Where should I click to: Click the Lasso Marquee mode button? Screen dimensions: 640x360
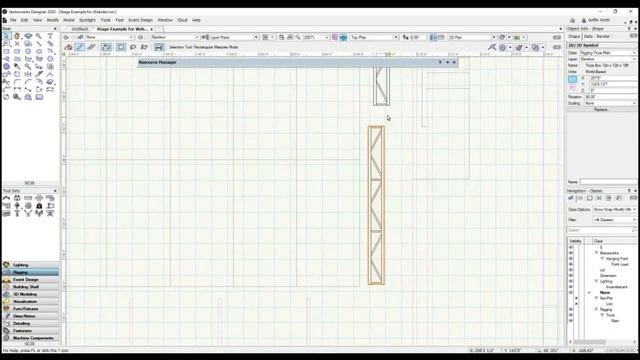point(133,47)
